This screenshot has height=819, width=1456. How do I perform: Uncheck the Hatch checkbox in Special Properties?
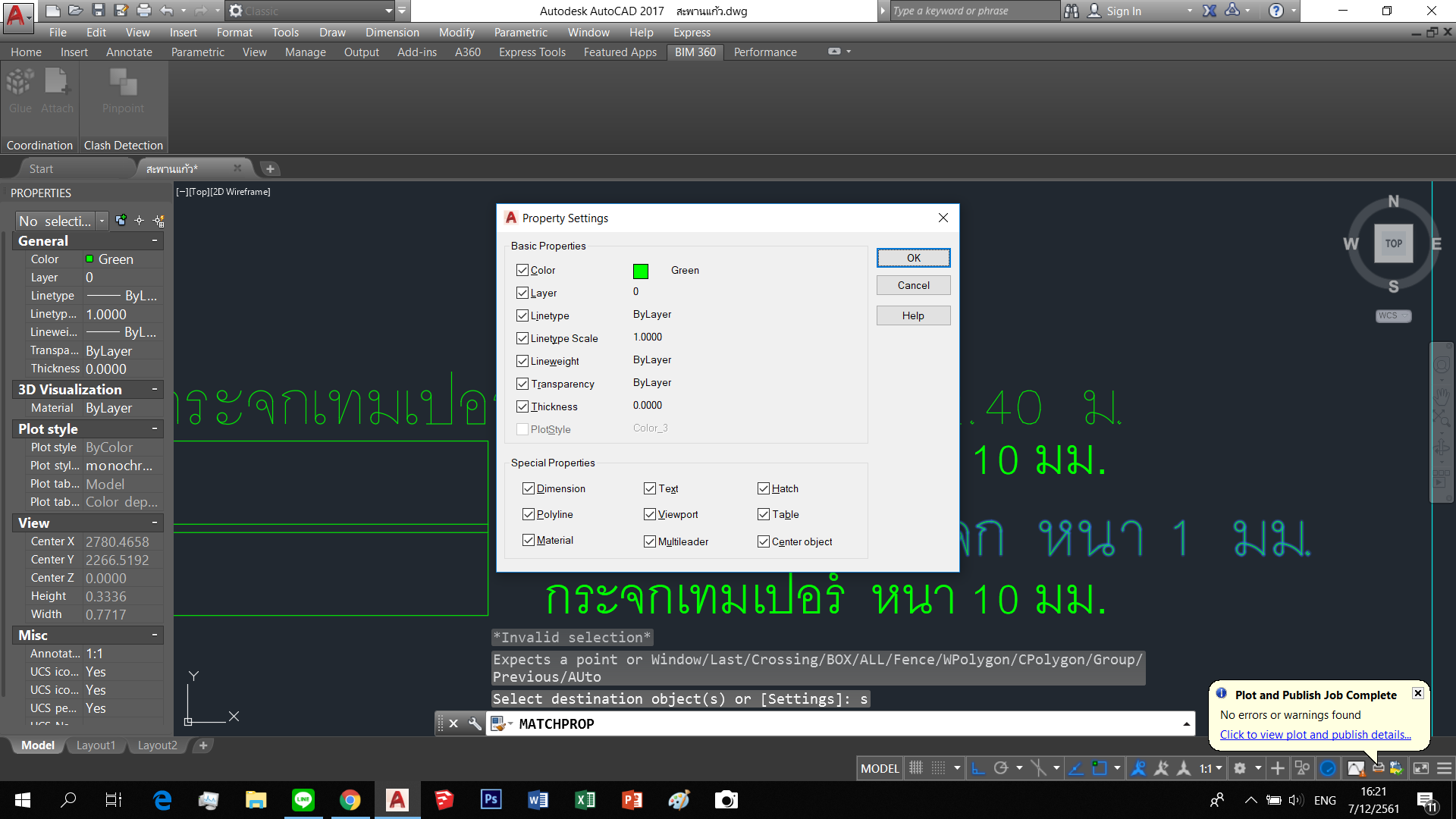(764, 488)
